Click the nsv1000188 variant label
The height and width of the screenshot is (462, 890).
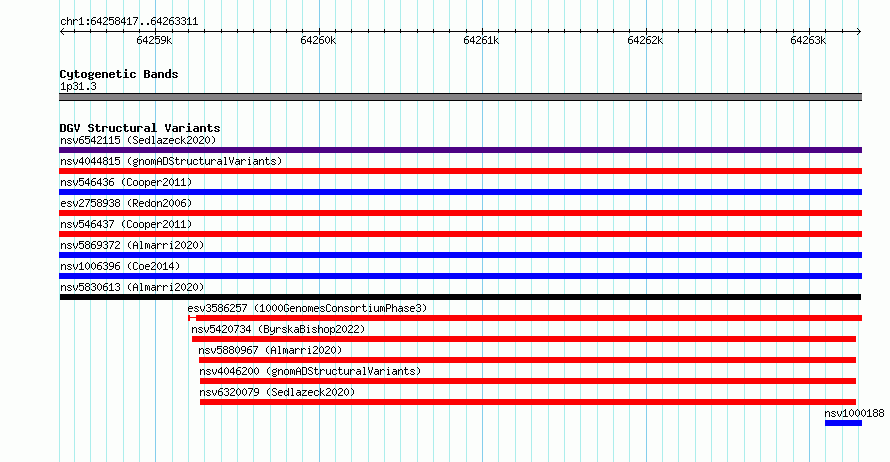tap(854, 413)
